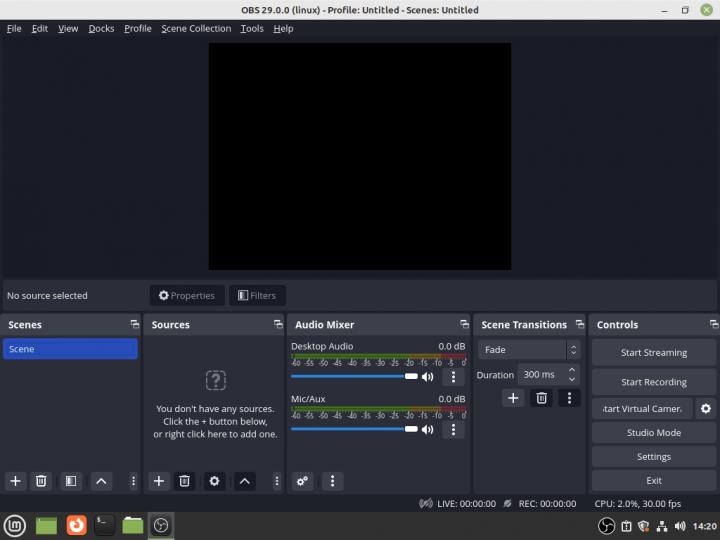
Task: Add a new source with plus button
Action: coord(159,481)
